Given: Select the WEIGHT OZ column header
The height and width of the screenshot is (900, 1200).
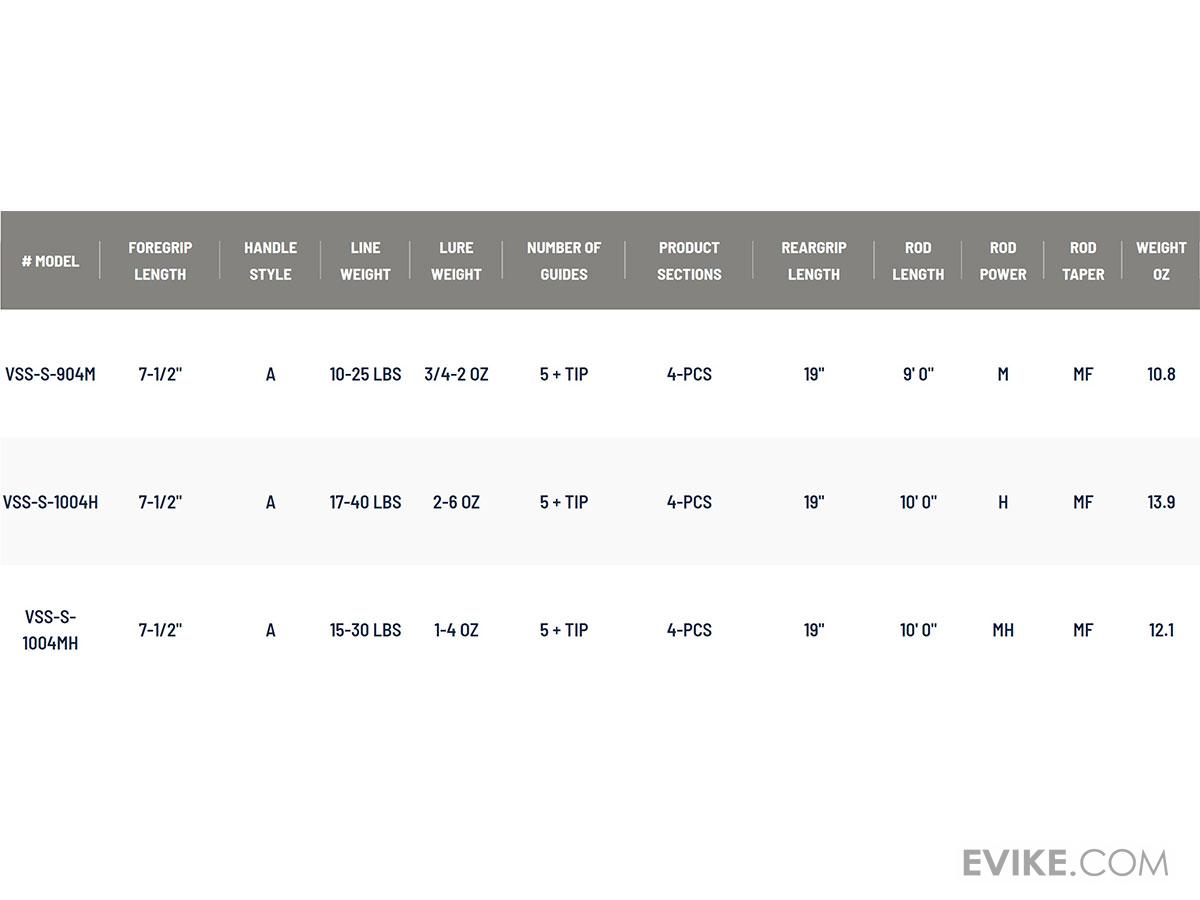Looking at the screenshot, I should [1161, 261].
